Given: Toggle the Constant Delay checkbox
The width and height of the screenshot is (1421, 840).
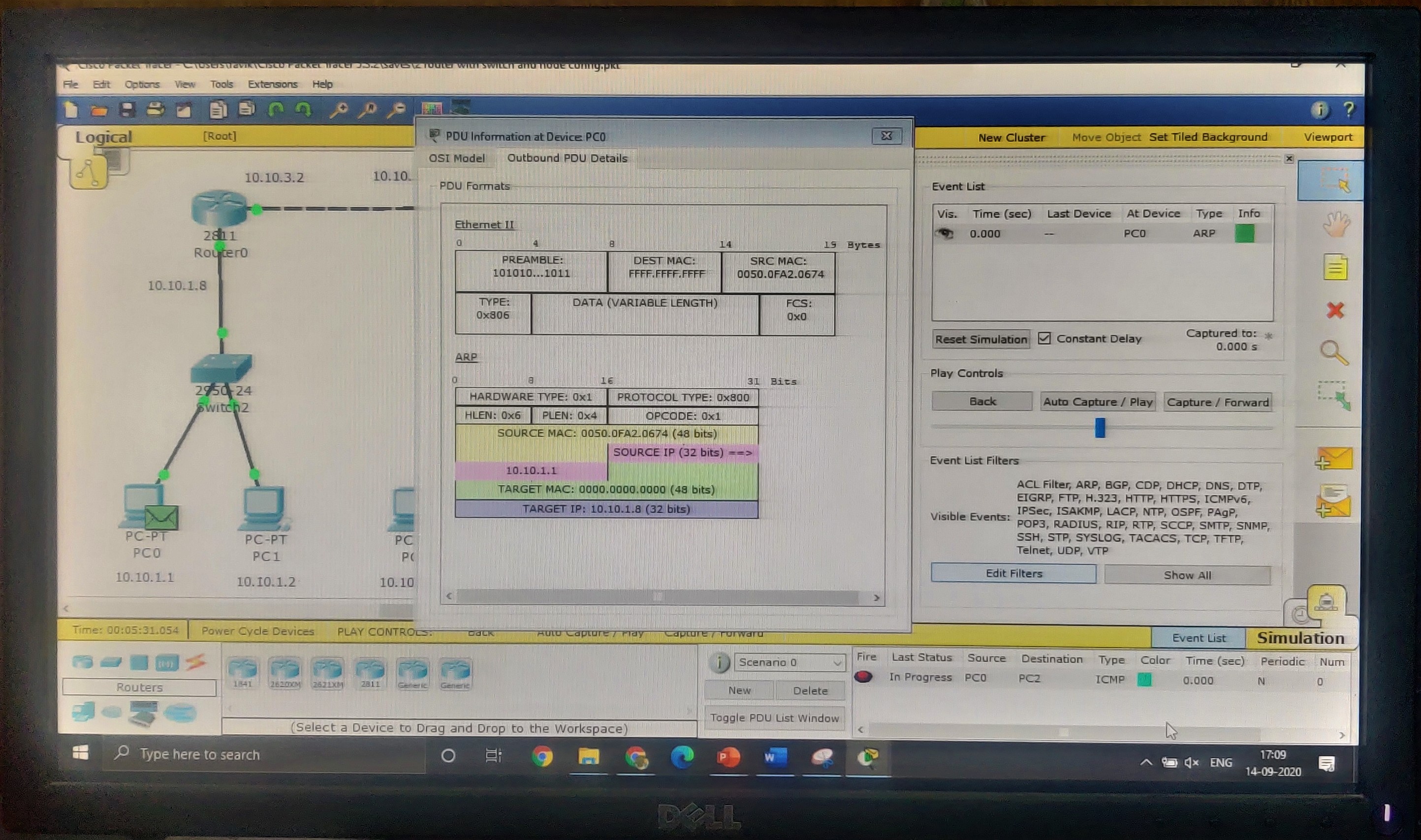Looking at the screenshot, I should pyautogui.click(x=1044, y=338).
